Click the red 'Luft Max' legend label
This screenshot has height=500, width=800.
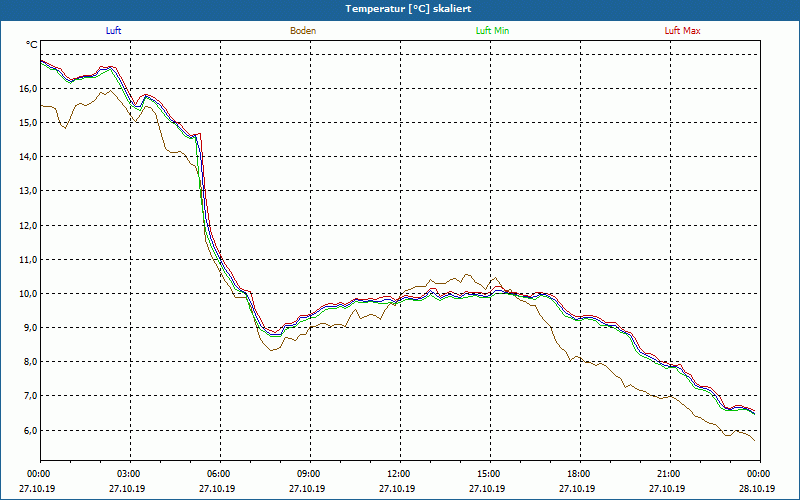(x=682, y=31)
